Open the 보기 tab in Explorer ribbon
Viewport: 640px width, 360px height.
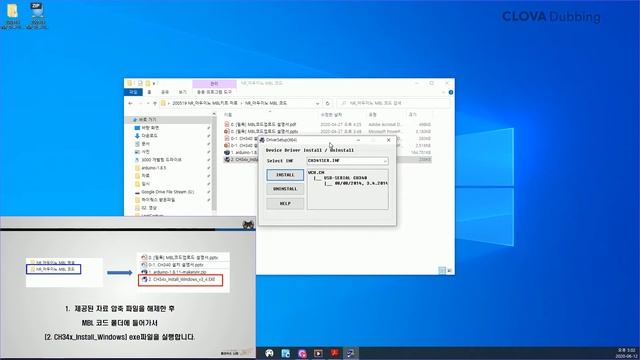[x=182, y=92]
